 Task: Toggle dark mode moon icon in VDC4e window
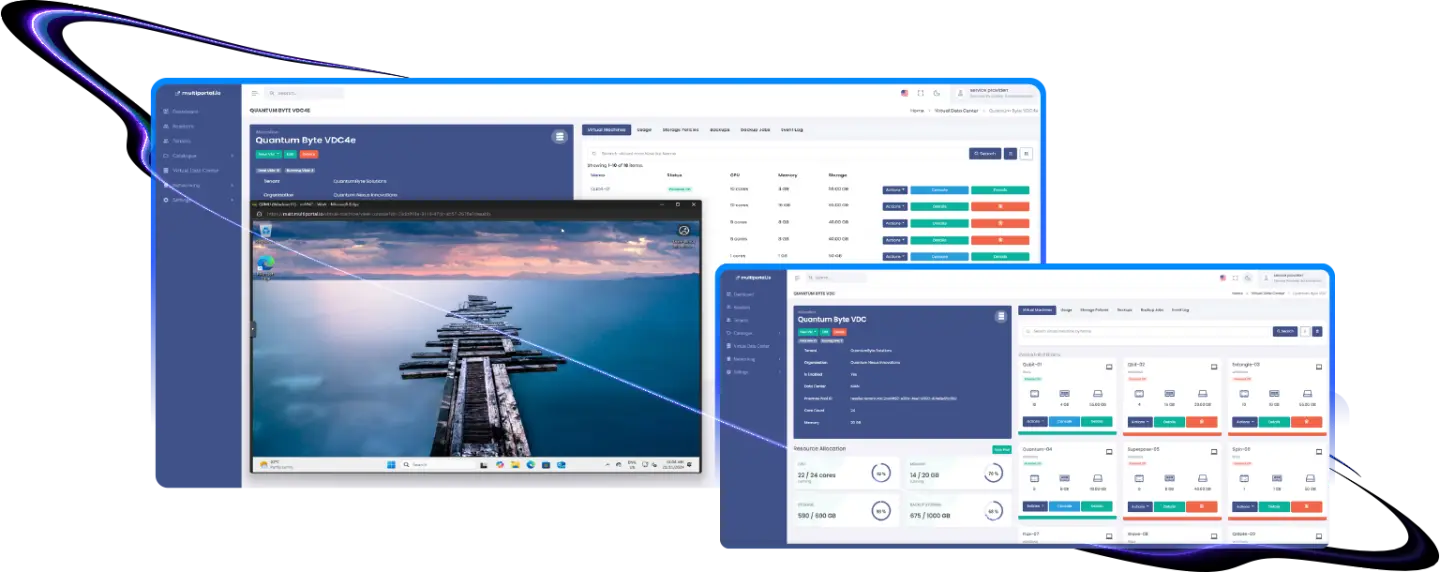click(937, 93)
